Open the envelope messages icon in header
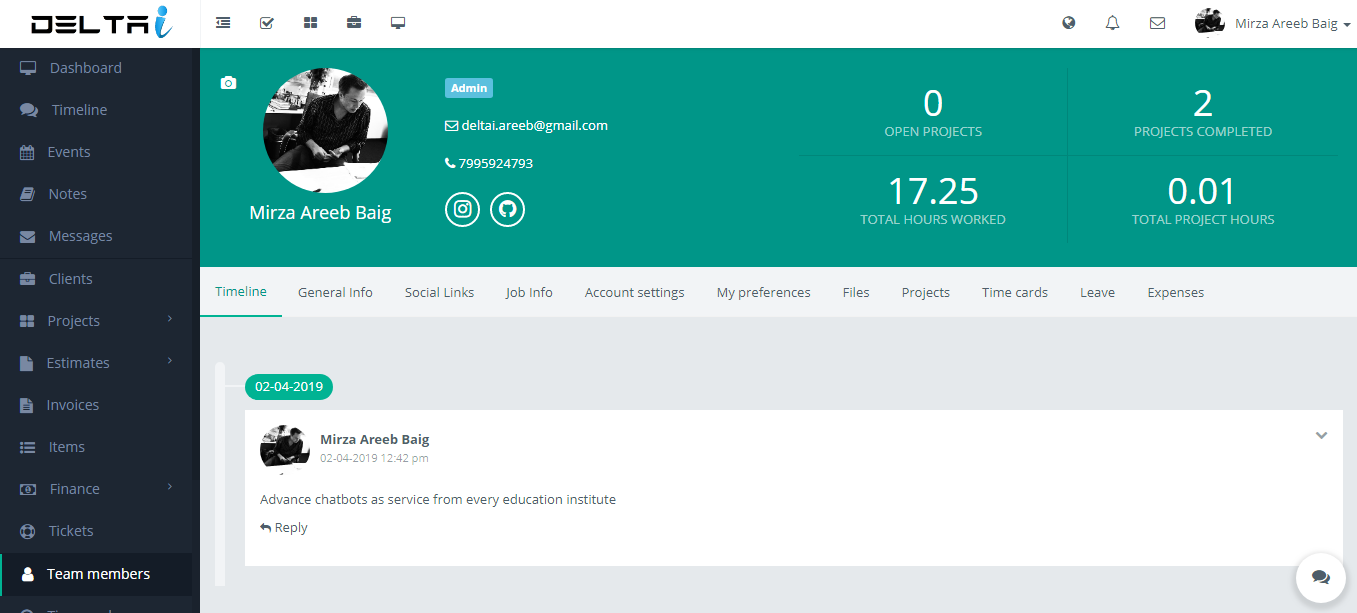1357x613 pixels. [1157, 23]
